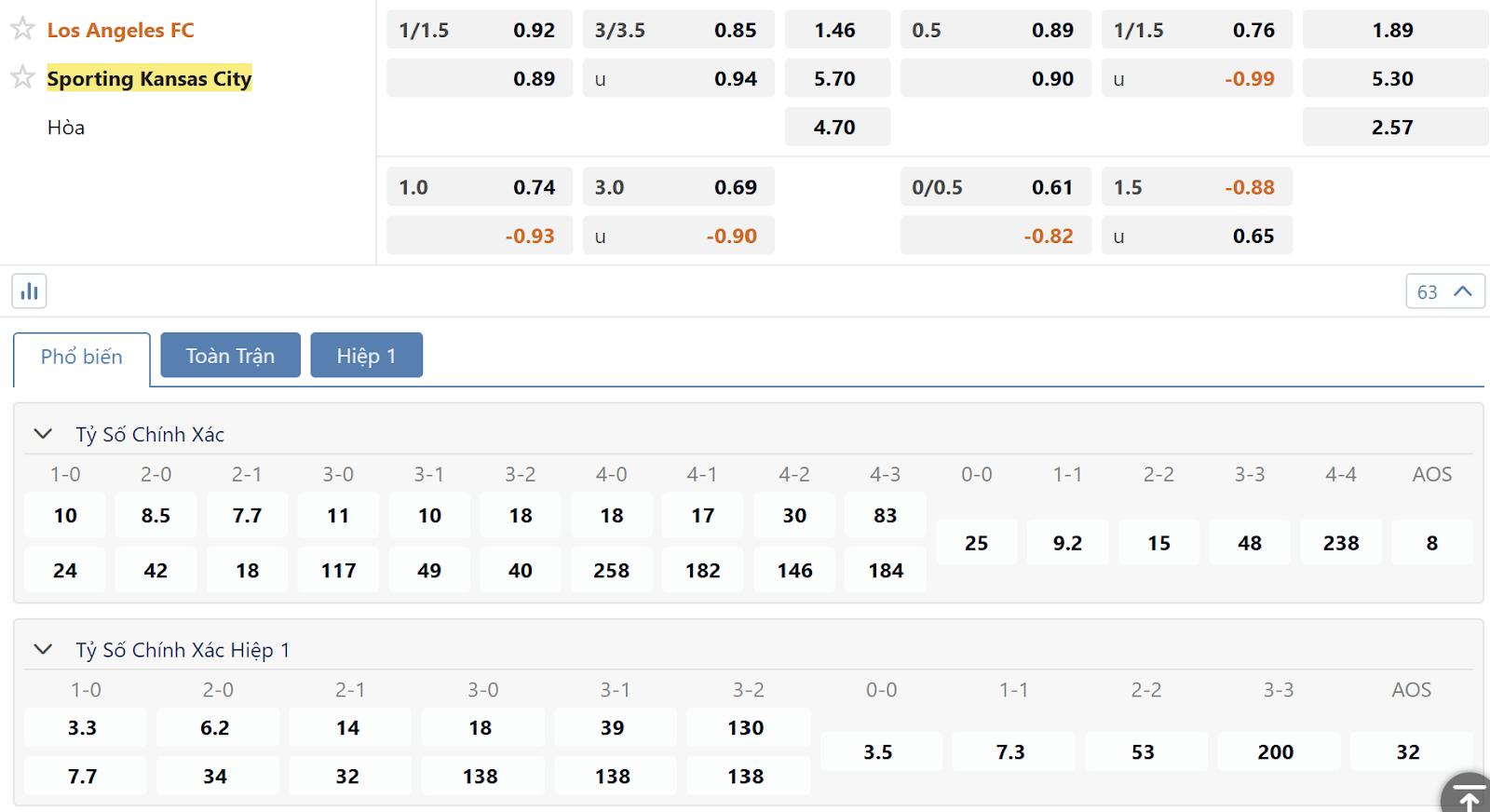Pick correct score 2-2 odds 15
This screenshot has height=812, width=1490.
point(1159,543)
